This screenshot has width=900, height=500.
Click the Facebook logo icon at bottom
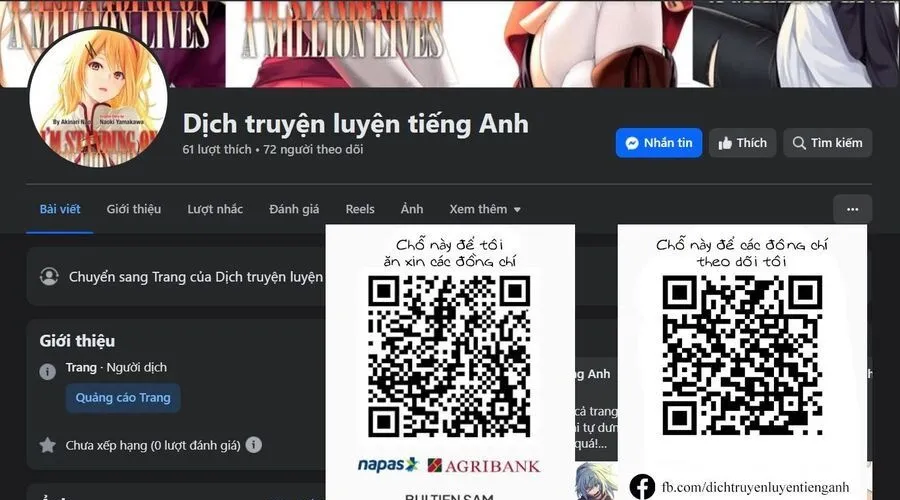tap(642, 487)
